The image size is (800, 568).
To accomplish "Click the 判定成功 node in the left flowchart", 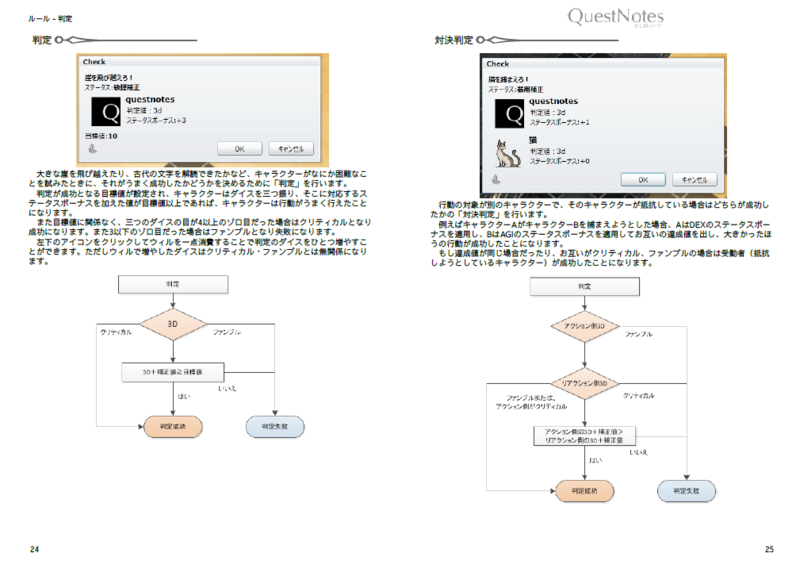I will tap(173, 427).
